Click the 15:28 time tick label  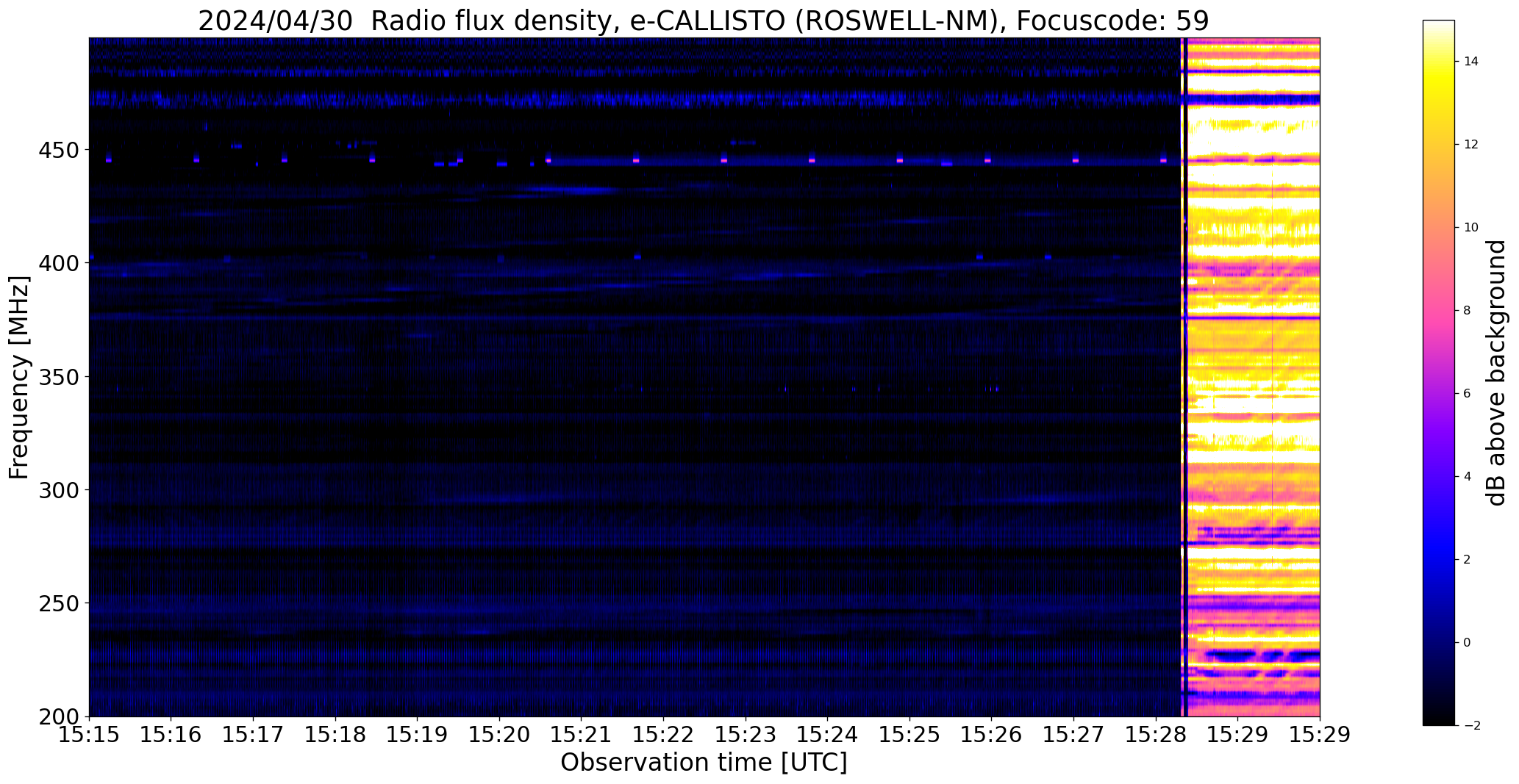pos(1156,736)
